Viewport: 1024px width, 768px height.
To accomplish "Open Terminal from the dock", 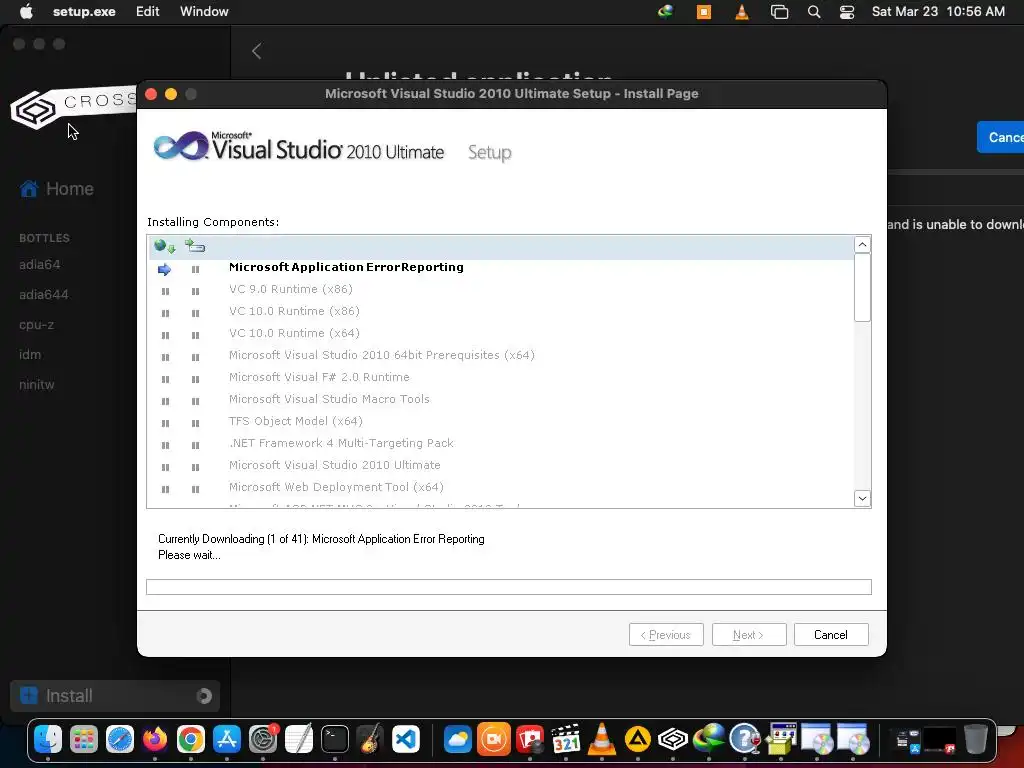I will [x=334, y=739].
